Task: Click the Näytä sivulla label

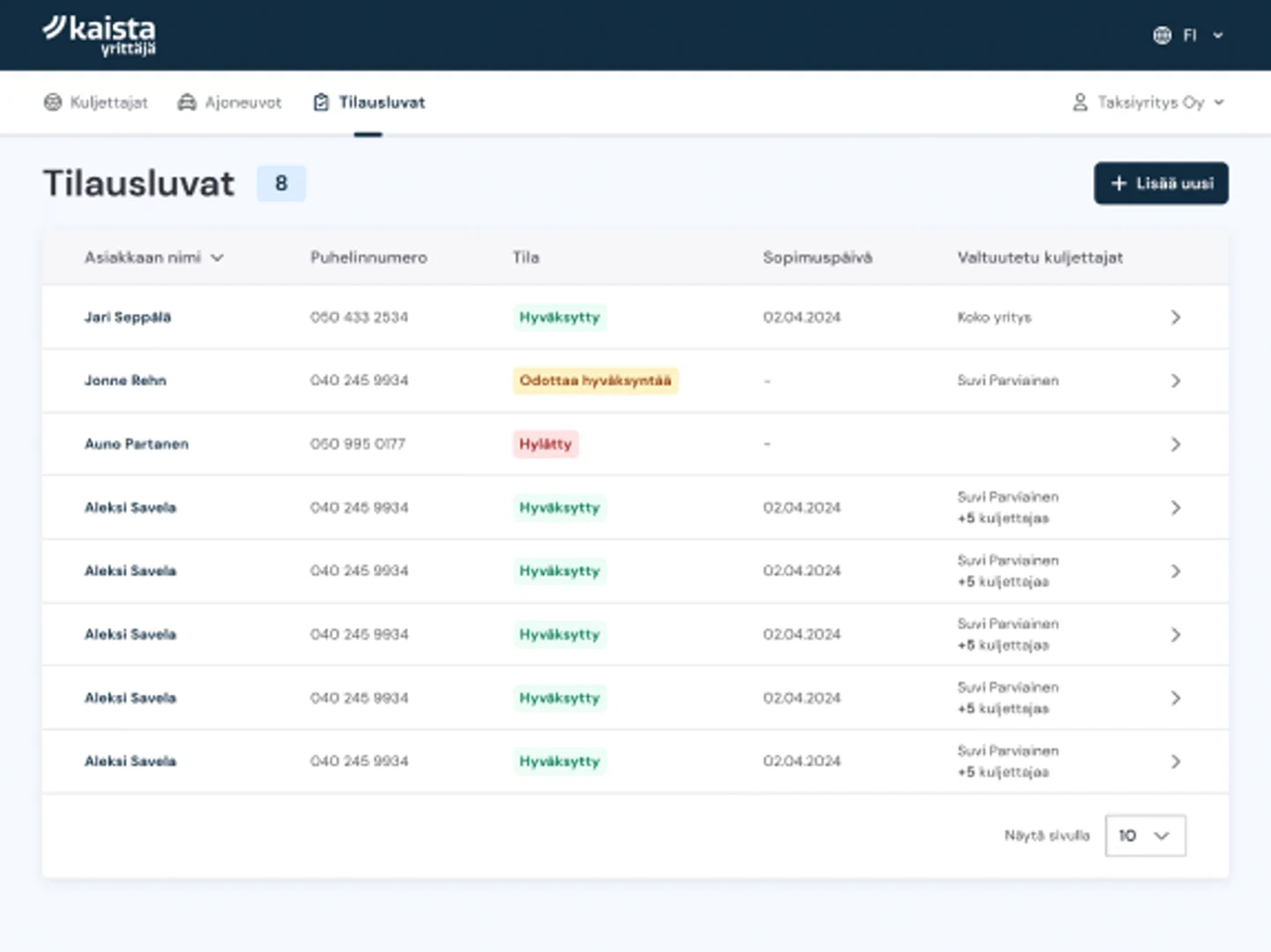Action: (1047, 836)
